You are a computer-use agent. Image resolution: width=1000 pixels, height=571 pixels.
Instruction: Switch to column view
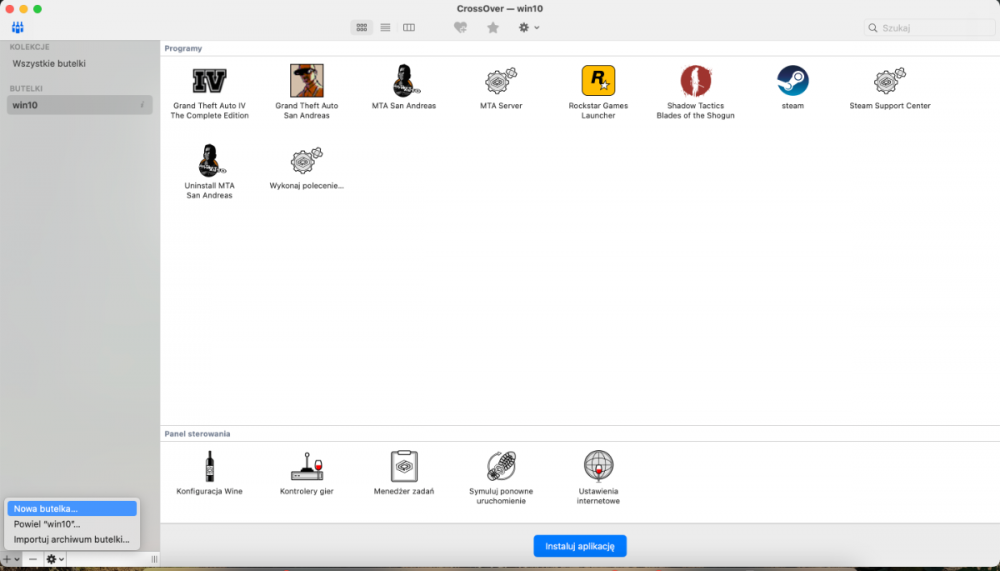pyautogui.click(x=409, y=27)
